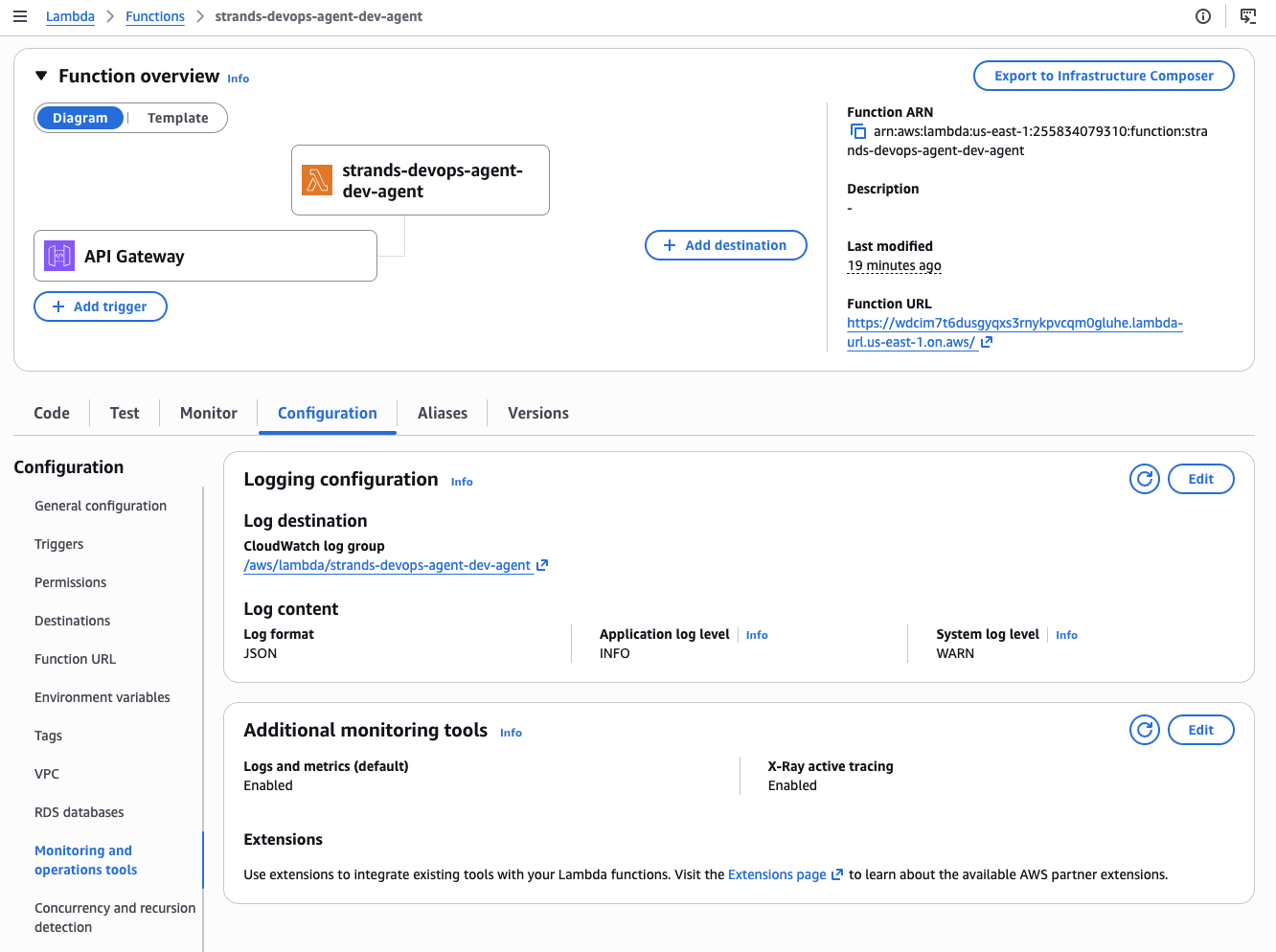Open the Versions tab
1276x952 pixels.
click(x=538, y=413)
